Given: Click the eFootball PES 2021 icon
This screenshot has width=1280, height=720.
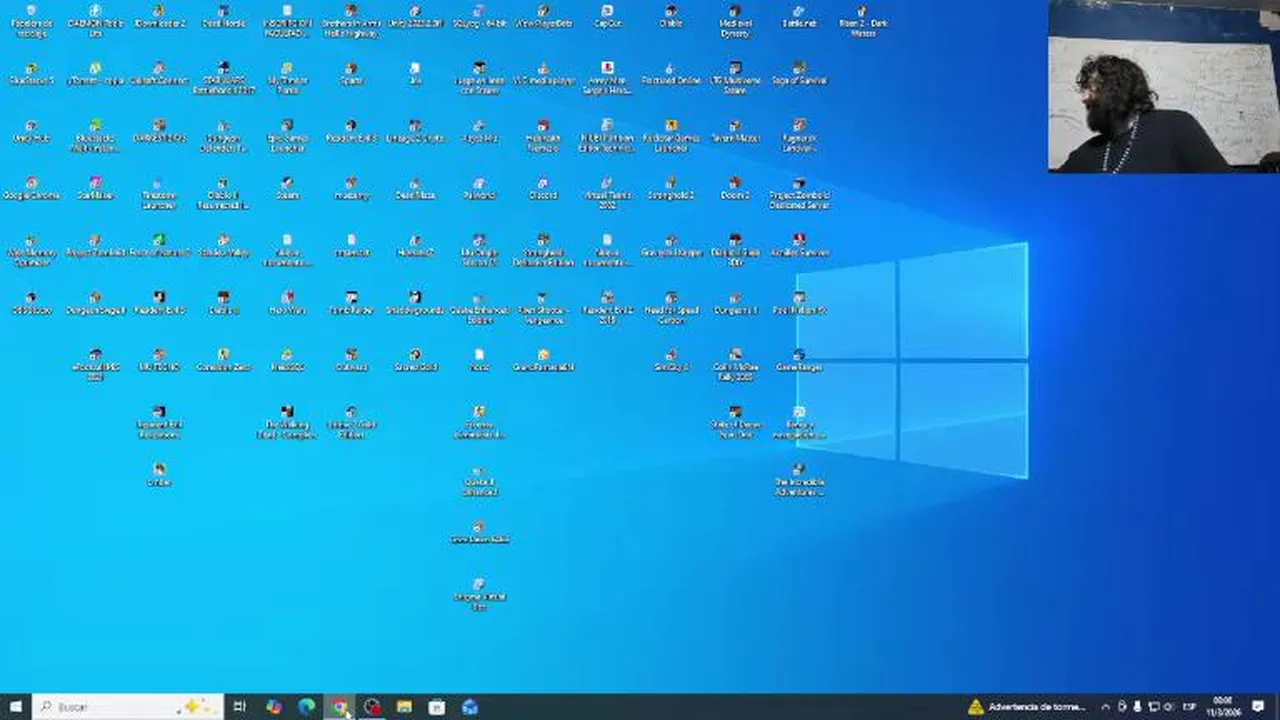Looking at the screenshot, I should click(x=95, y=365).
